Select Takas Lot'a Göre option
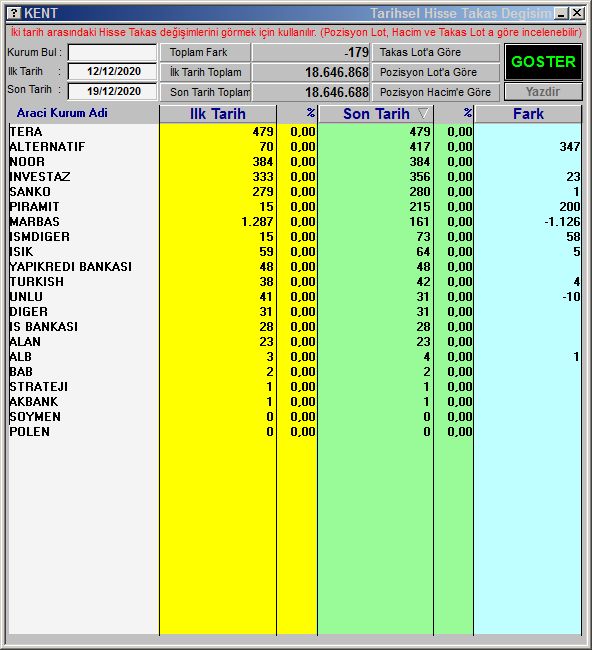The height and width of the screenshot is (650, 592). (436, 52)
